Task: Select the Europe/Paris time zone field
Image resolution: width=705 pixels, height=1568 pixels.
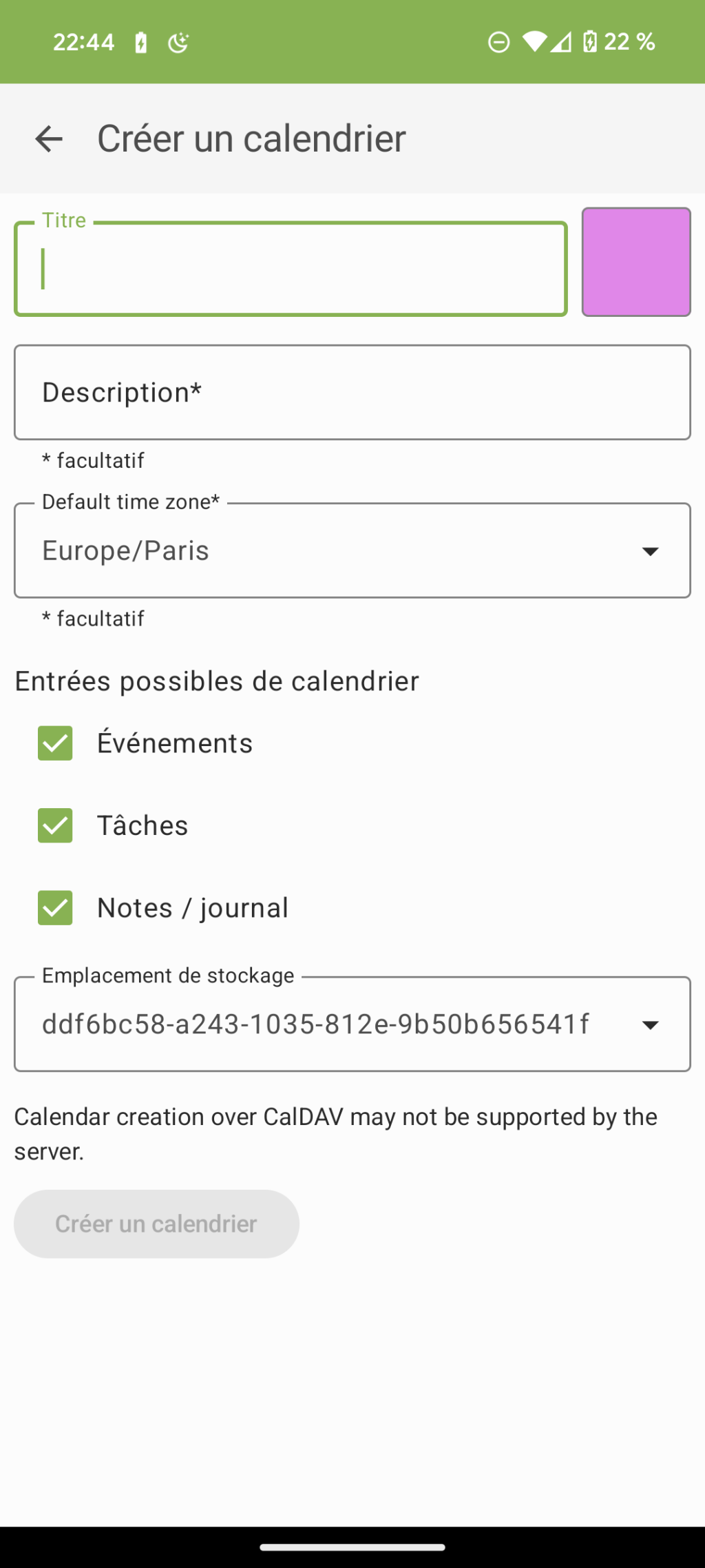Action: [352, 550]
